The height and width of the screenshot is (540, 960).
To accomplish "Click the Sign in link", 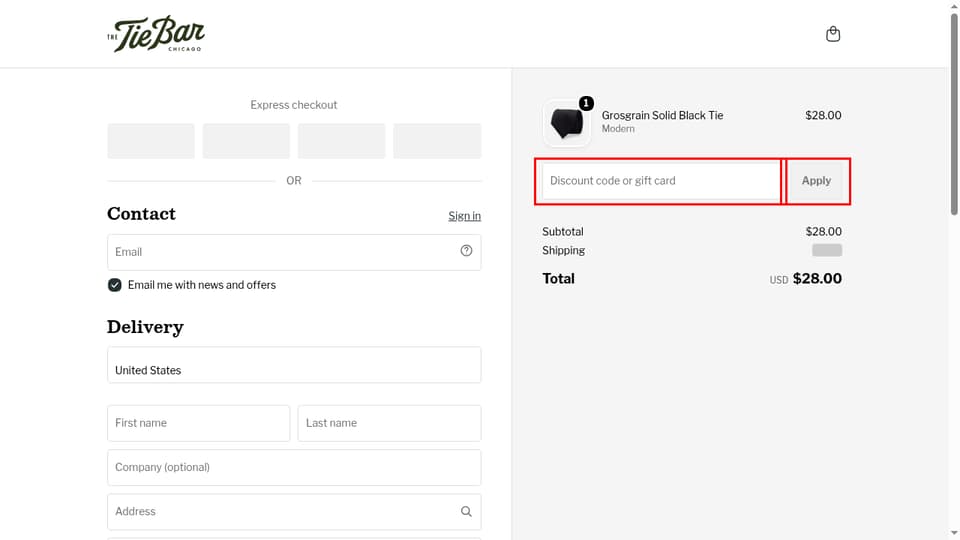I will click(464, 216).
